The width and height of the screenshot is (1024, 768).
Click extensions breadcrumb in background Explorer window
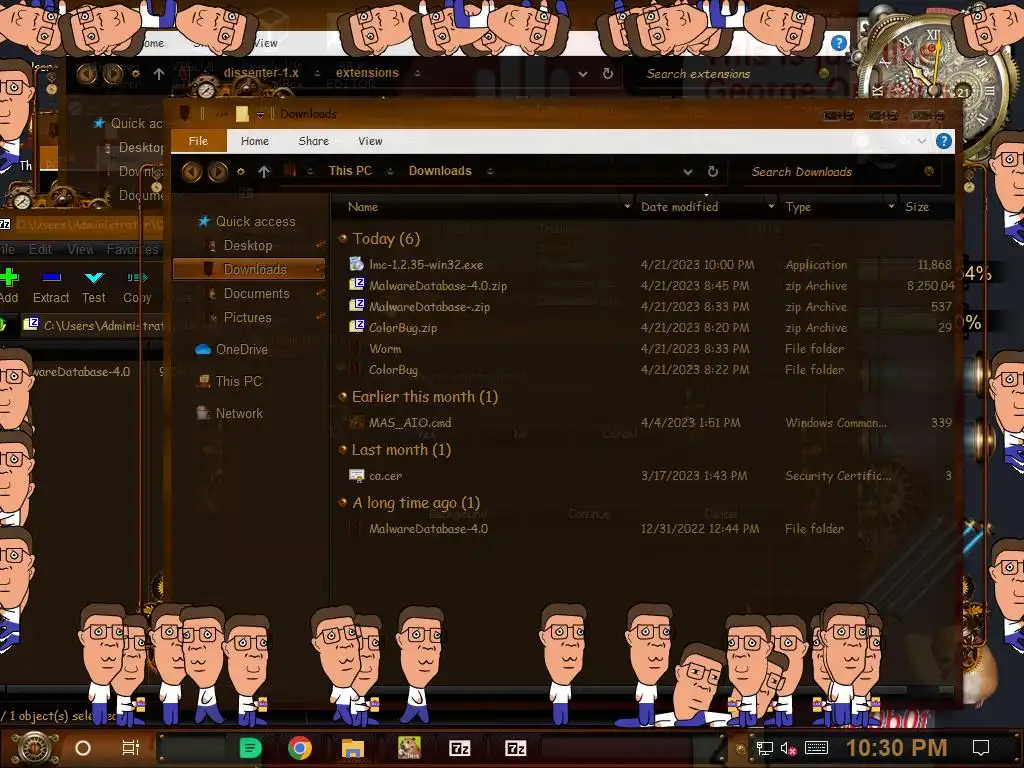[367, 73]
